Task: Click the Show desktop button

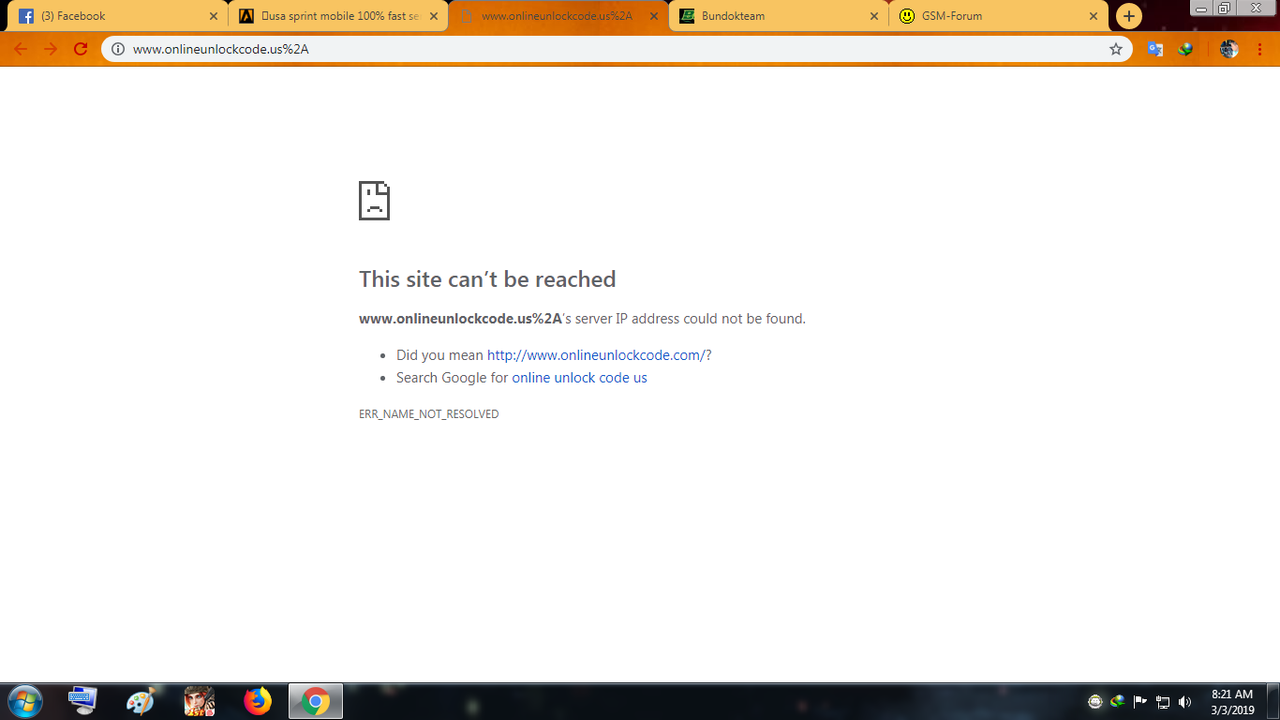Action: click(1273, 702)
